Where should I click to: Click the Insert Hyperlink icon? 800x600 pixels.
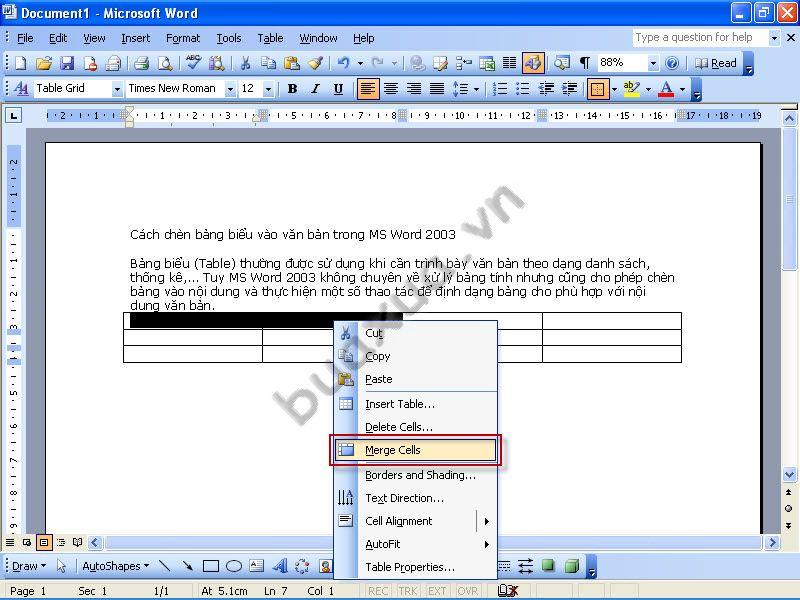point(418,63)
